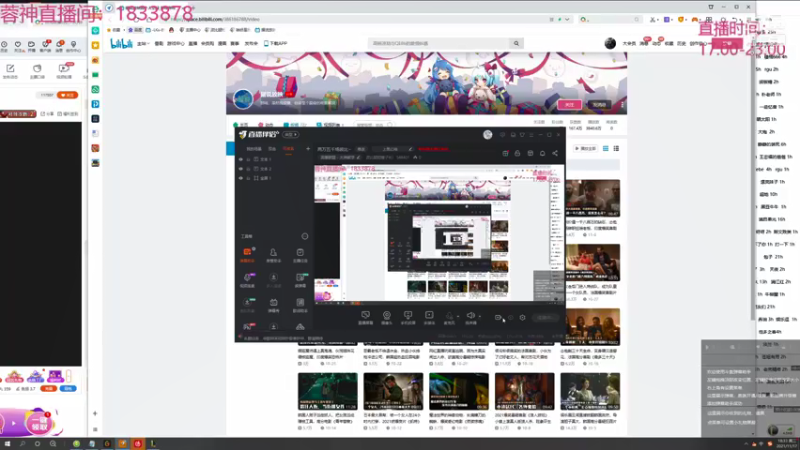Image resolution: width=800 pixels, height=450 pixels.
Task: Toggle lock of second source in streaming tool
Action: (248, 168)
